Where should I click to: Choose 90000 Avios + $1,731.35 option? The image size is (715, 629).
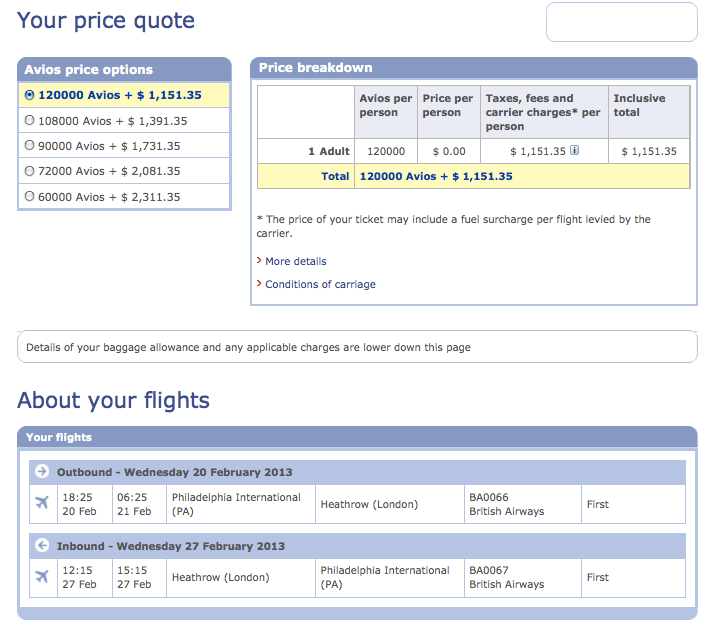pos(29,146)
